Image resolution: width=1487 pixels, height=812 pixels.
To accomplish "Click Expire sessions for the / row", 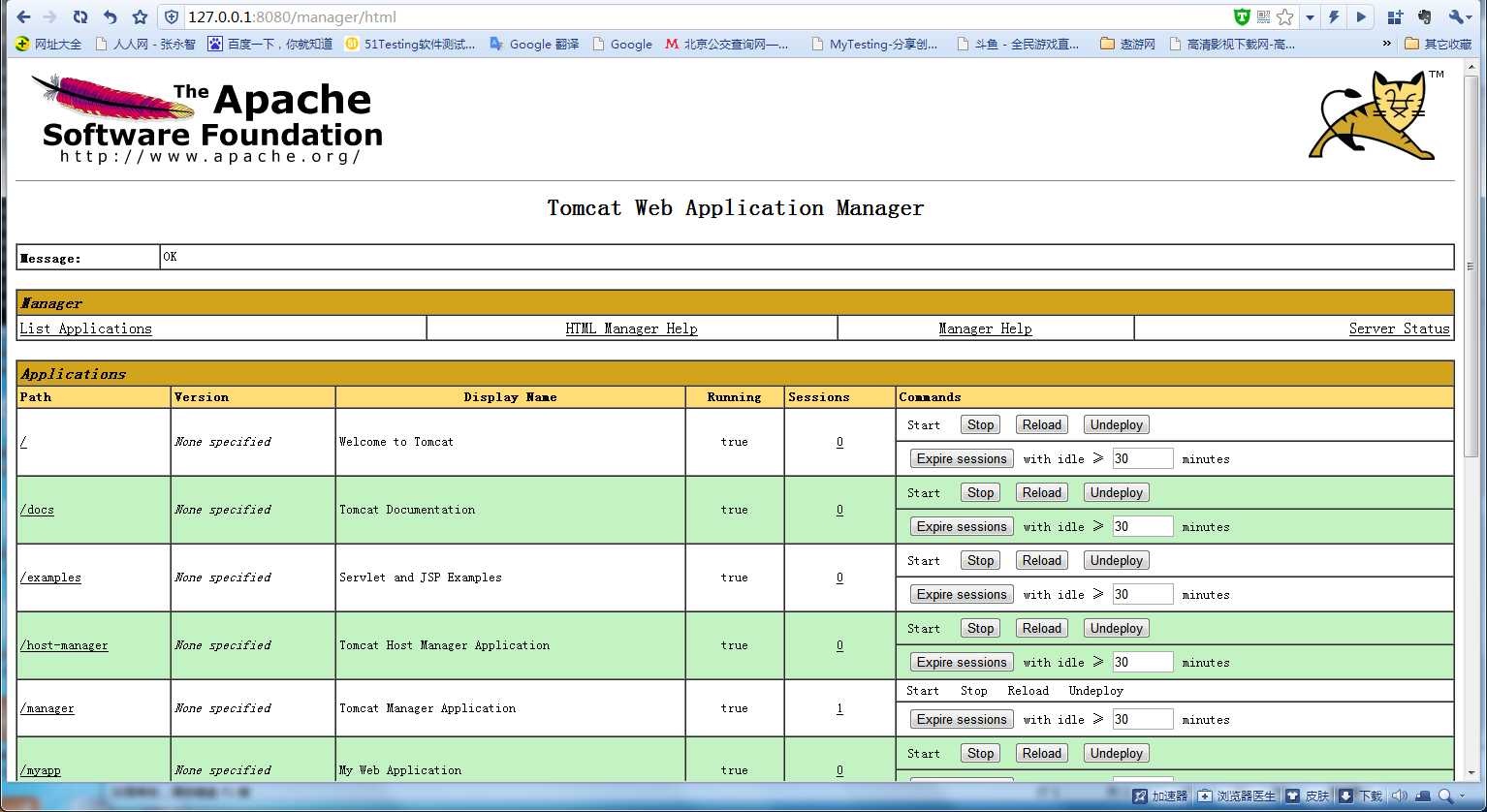I will tap(962, 458).
